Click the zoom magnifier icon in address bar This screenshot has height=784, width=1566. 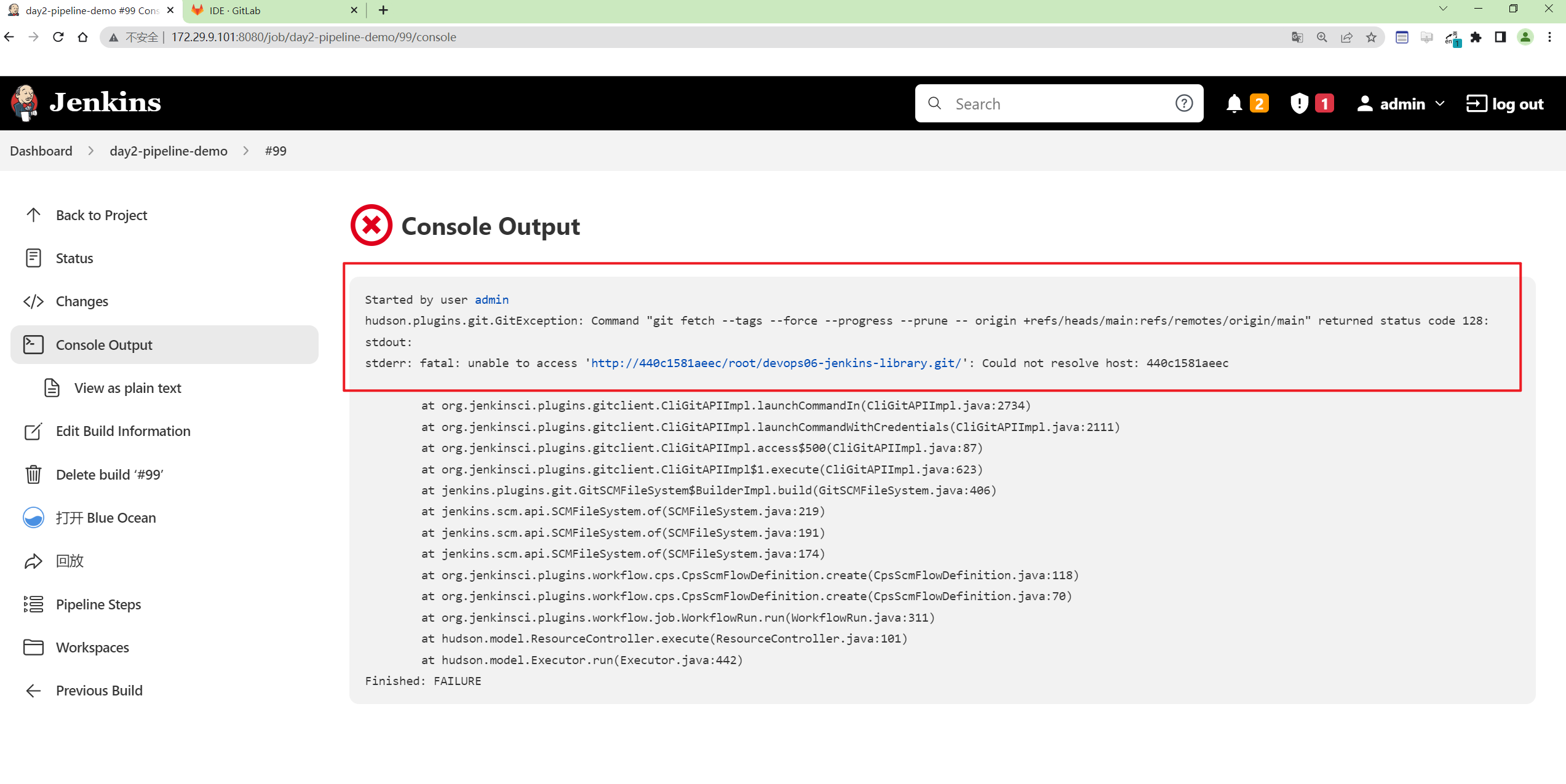tap(1322, 38)
